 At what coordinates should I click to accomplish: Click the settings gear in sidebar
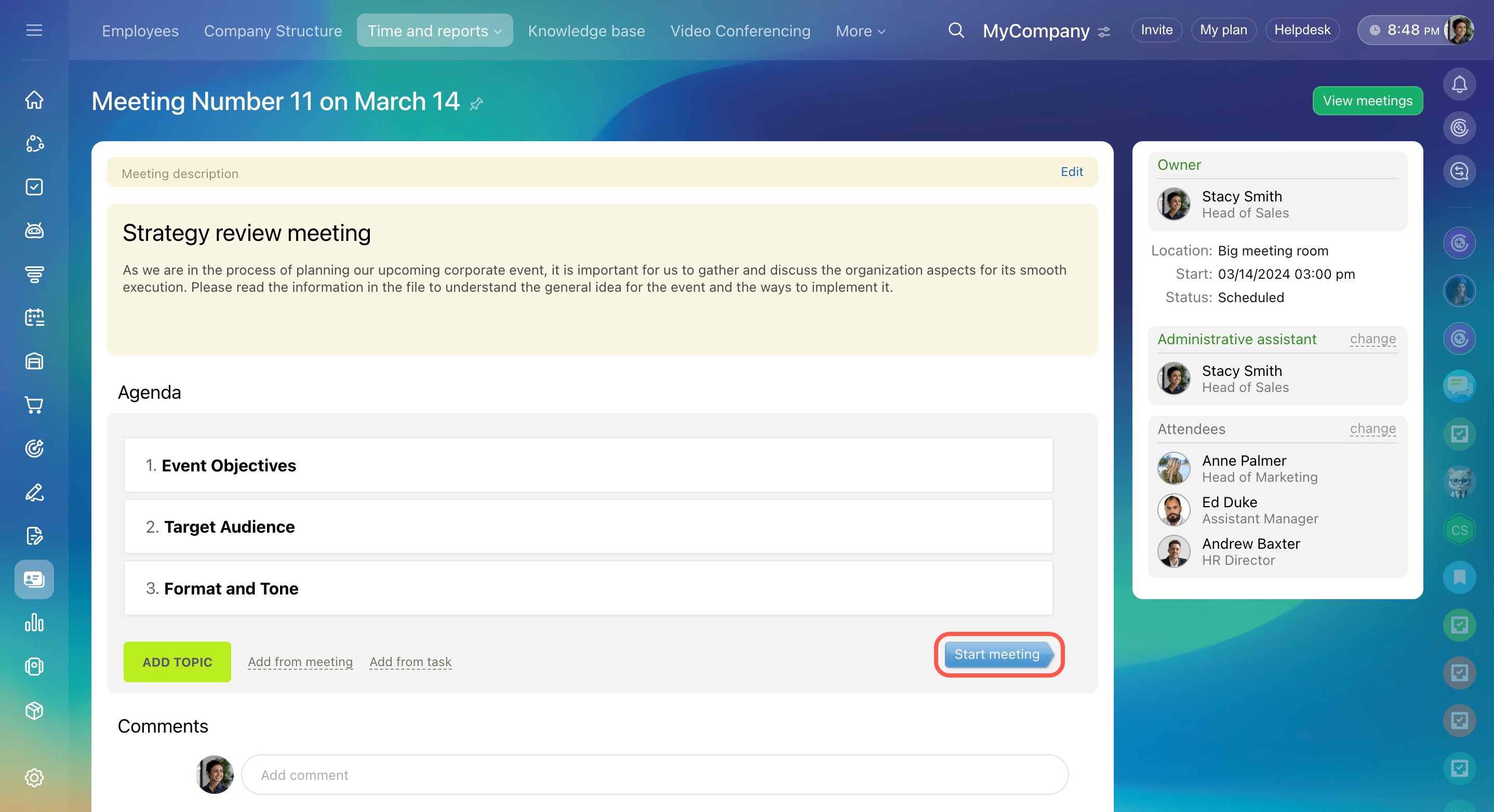point(34,777)
